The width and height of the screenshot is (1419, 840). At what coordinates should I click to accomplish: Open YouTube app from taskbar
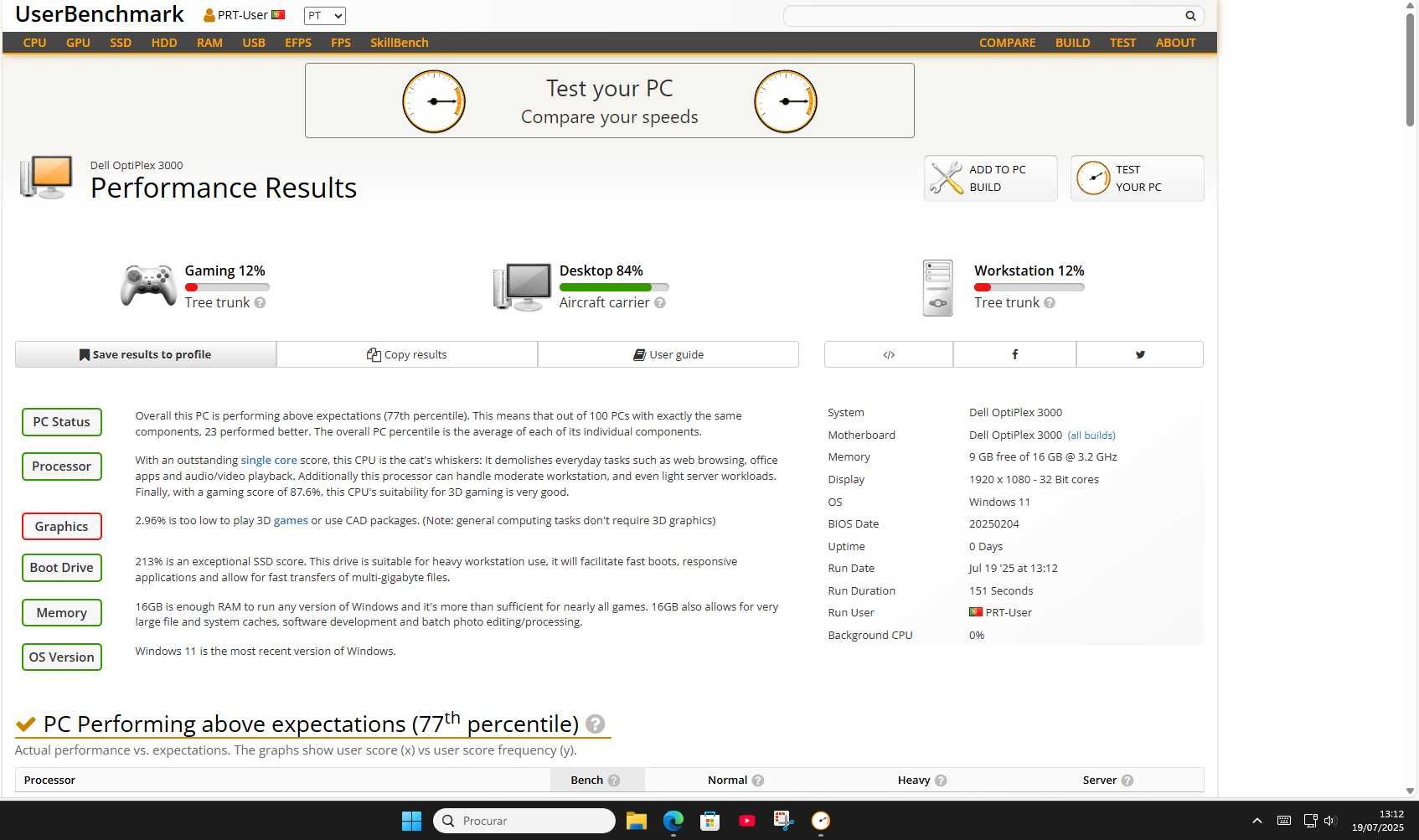point(747,821)
